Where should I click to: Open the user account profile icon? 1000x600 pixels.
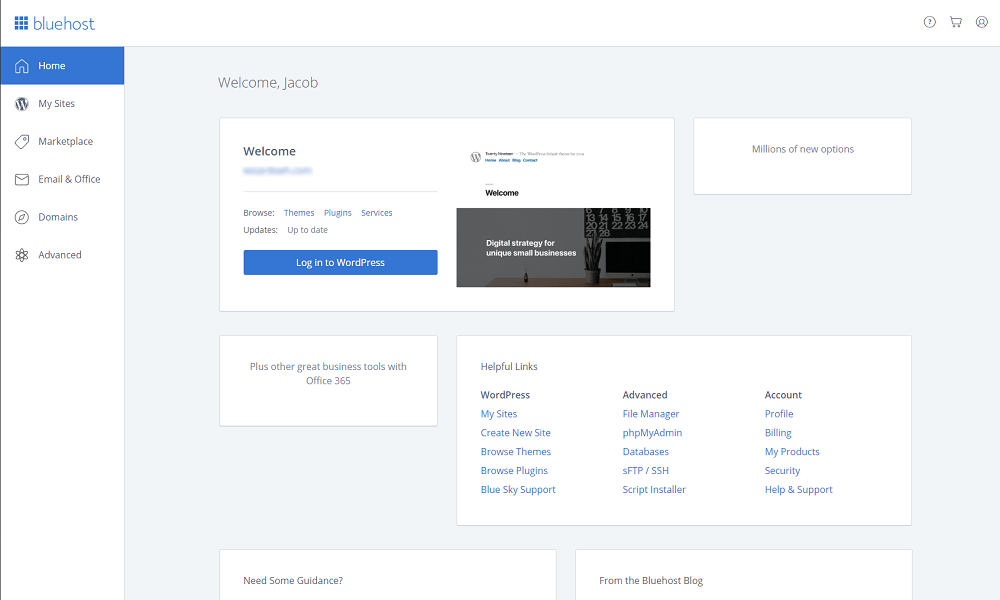click(x=982, y=22)
